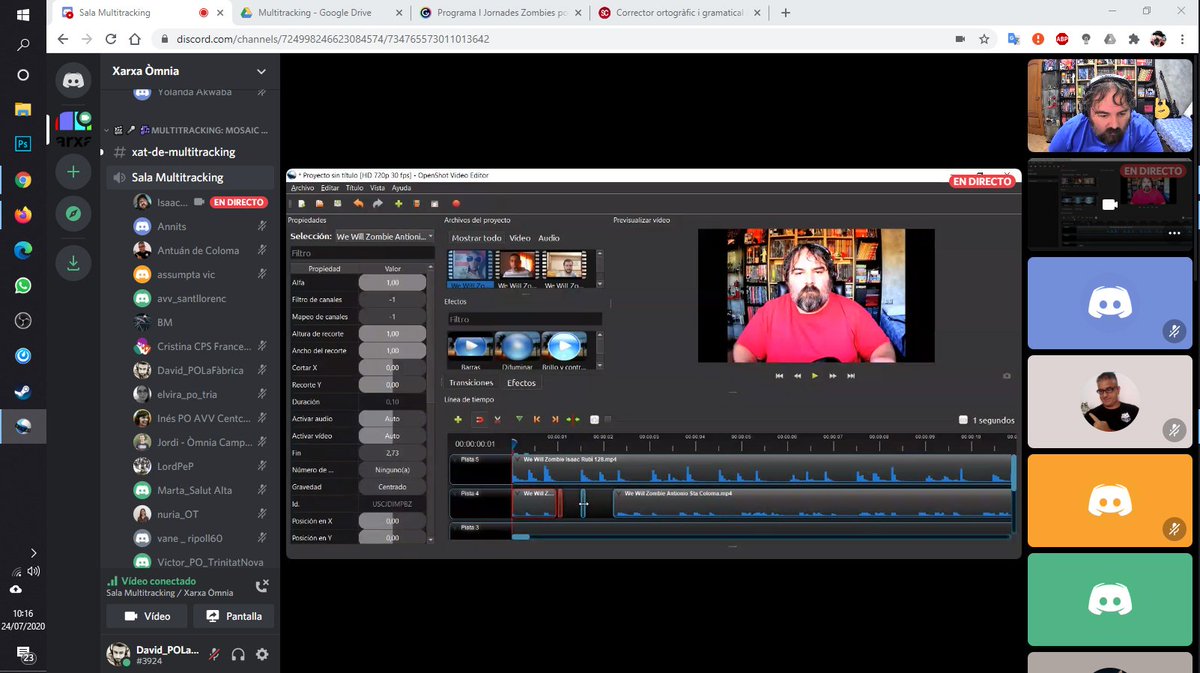Viewport: 1200px width, 673px height.
Task: Click the green plus Import Files icon
Action: pyautogui.click(x=398, y=204)
